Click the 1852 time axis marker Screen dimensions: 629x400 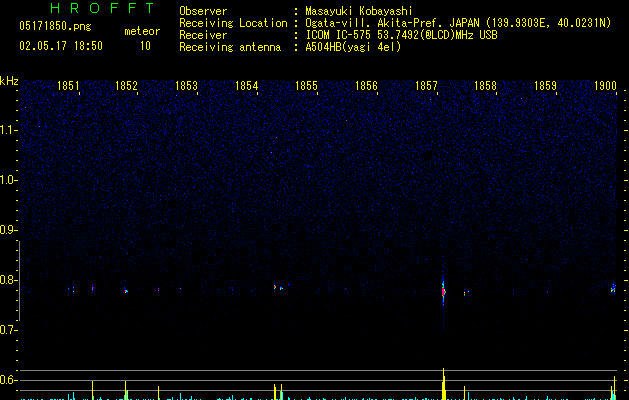click(x=126, y=86)
